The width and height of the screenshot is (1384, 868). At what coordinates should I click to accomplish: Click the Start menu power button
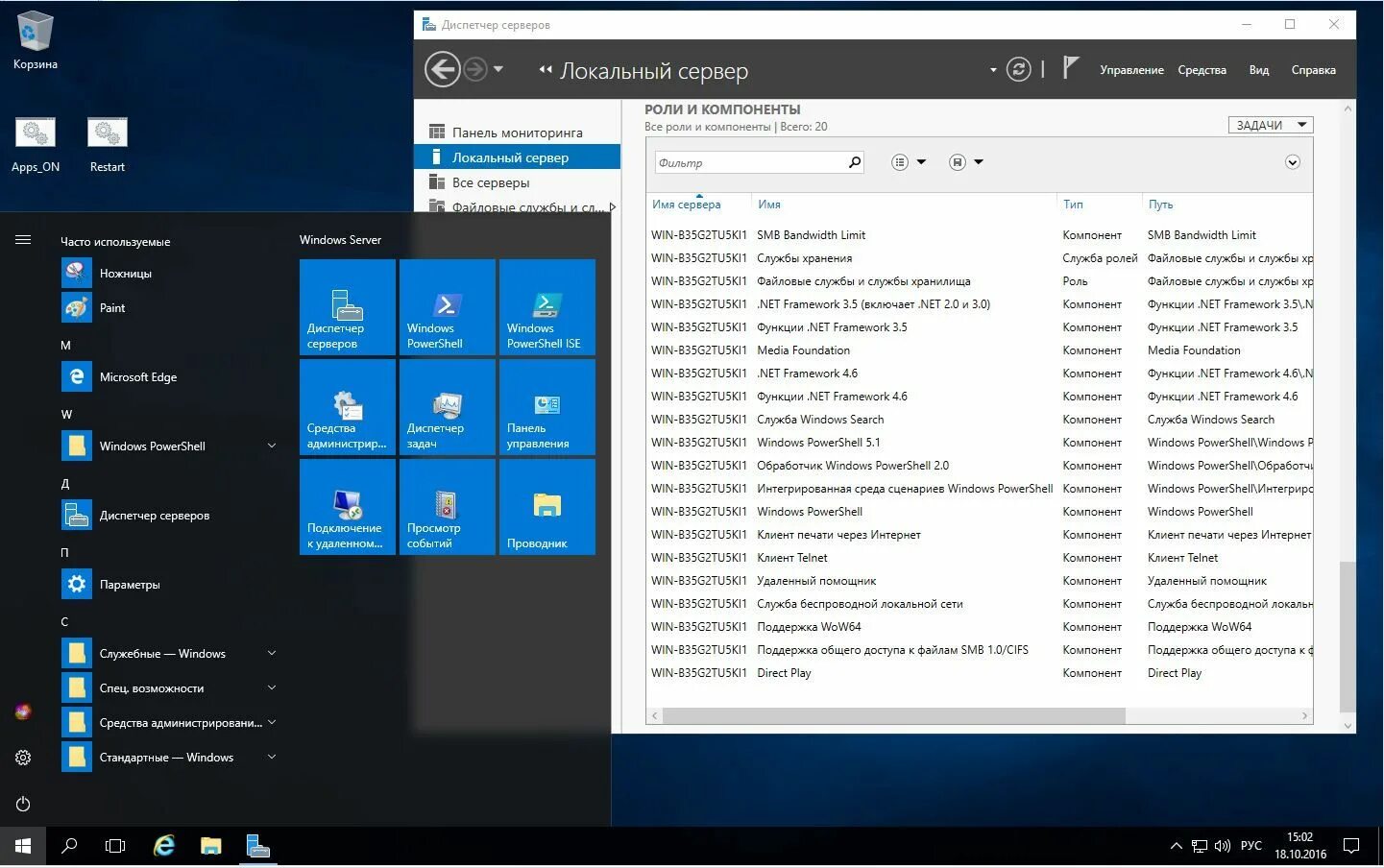pos(23,804)
